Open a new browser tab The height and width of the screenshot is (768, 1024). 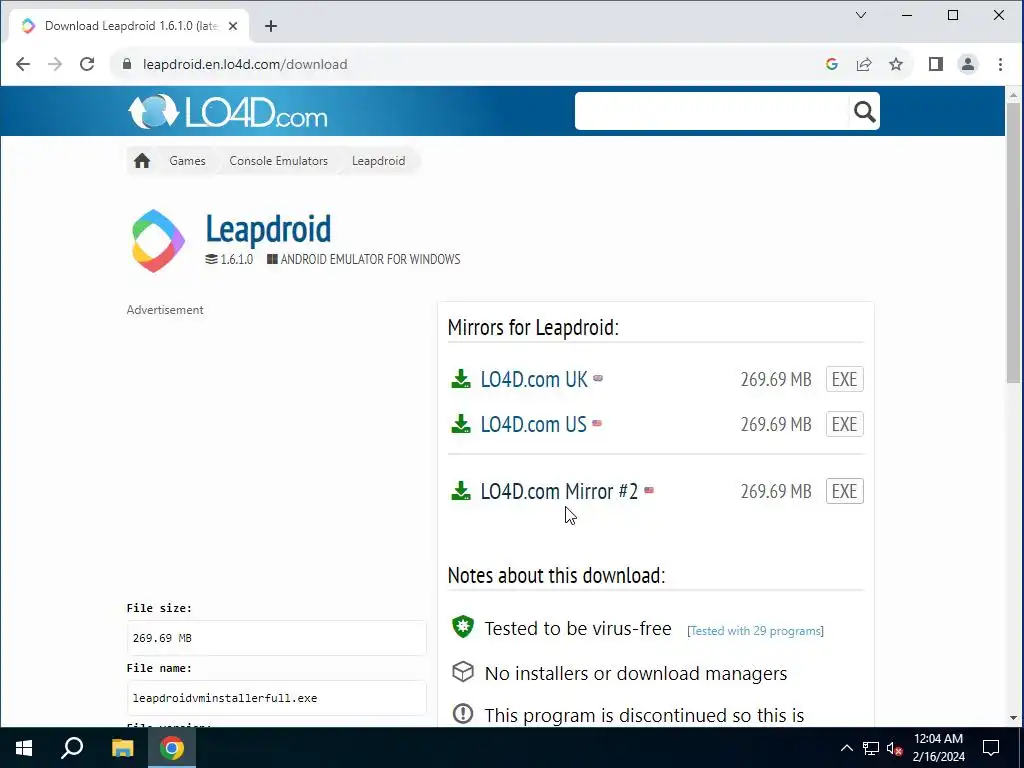[271, 26]
